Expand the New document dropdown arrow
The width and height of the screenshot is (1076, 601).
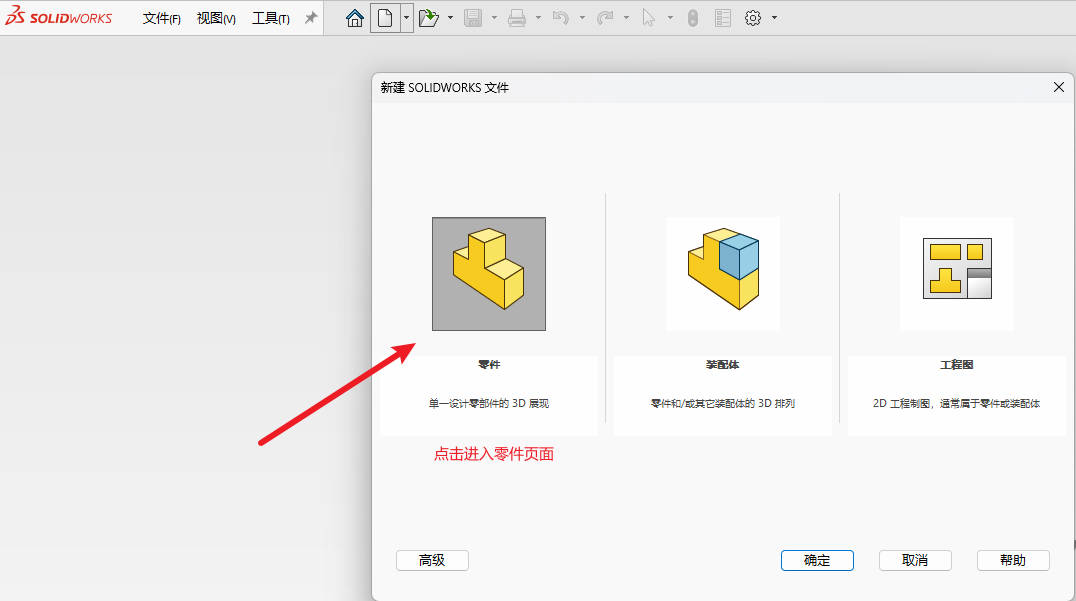tap(406, 18)
